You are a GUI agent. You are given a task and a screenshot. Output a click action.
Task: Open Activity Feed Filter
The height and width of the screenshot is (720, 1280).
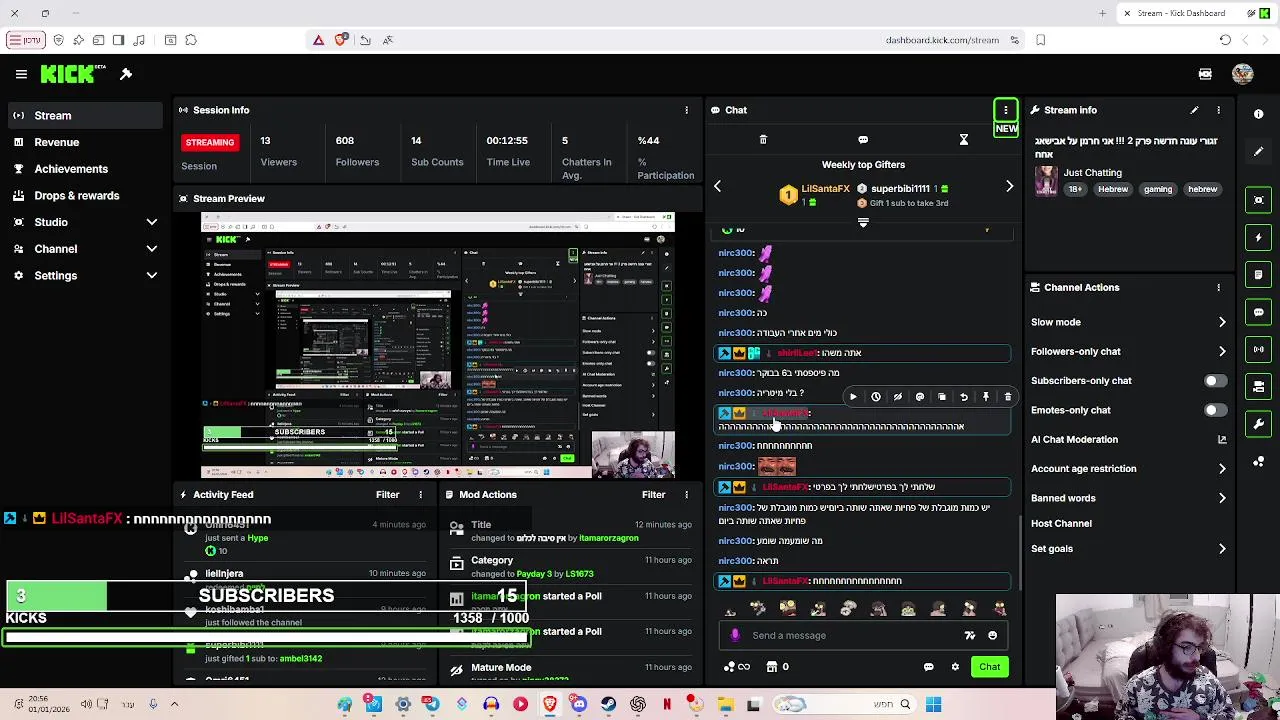pyautogui.click(x=387, y=494)
